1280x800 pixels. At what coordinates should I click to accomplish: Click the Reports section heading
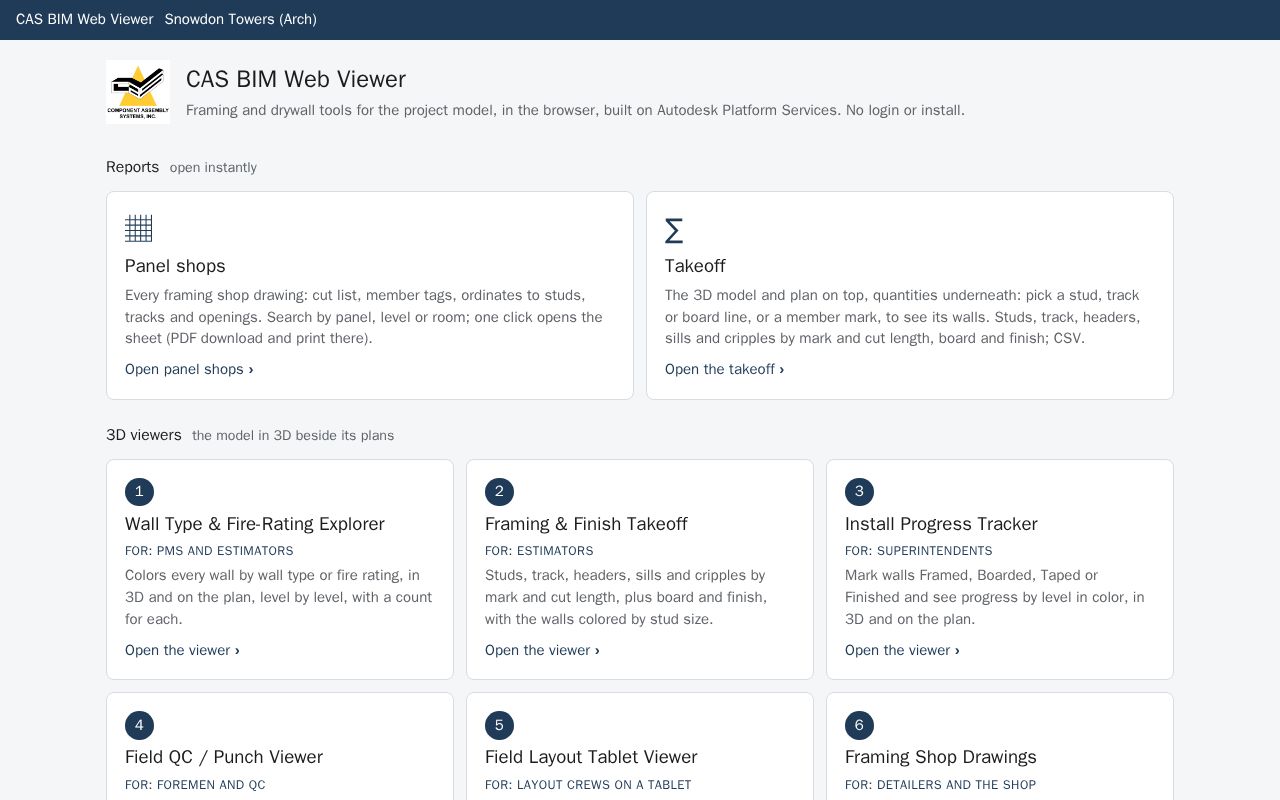coord(132,167)
